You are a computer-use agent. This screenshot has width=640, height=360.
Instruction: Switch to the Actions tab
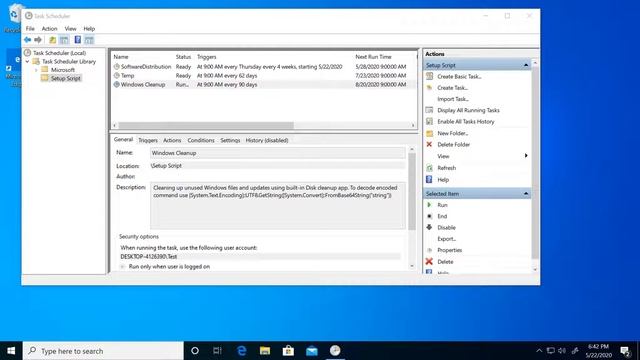click(x=172, y=140)
